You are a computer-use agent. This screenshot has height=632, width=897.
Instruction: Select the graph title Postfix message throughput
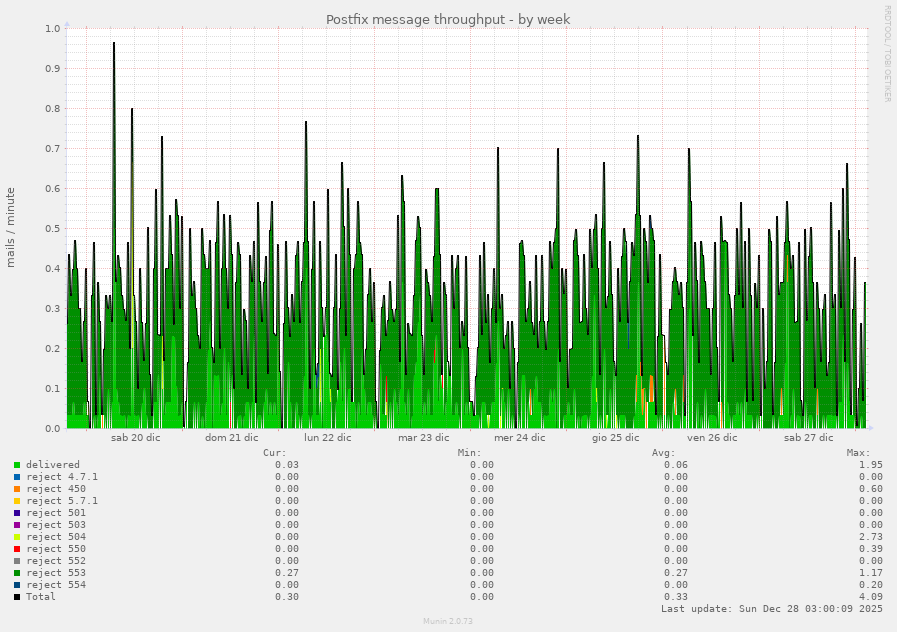pyautogui.click(x=448, y=19)
